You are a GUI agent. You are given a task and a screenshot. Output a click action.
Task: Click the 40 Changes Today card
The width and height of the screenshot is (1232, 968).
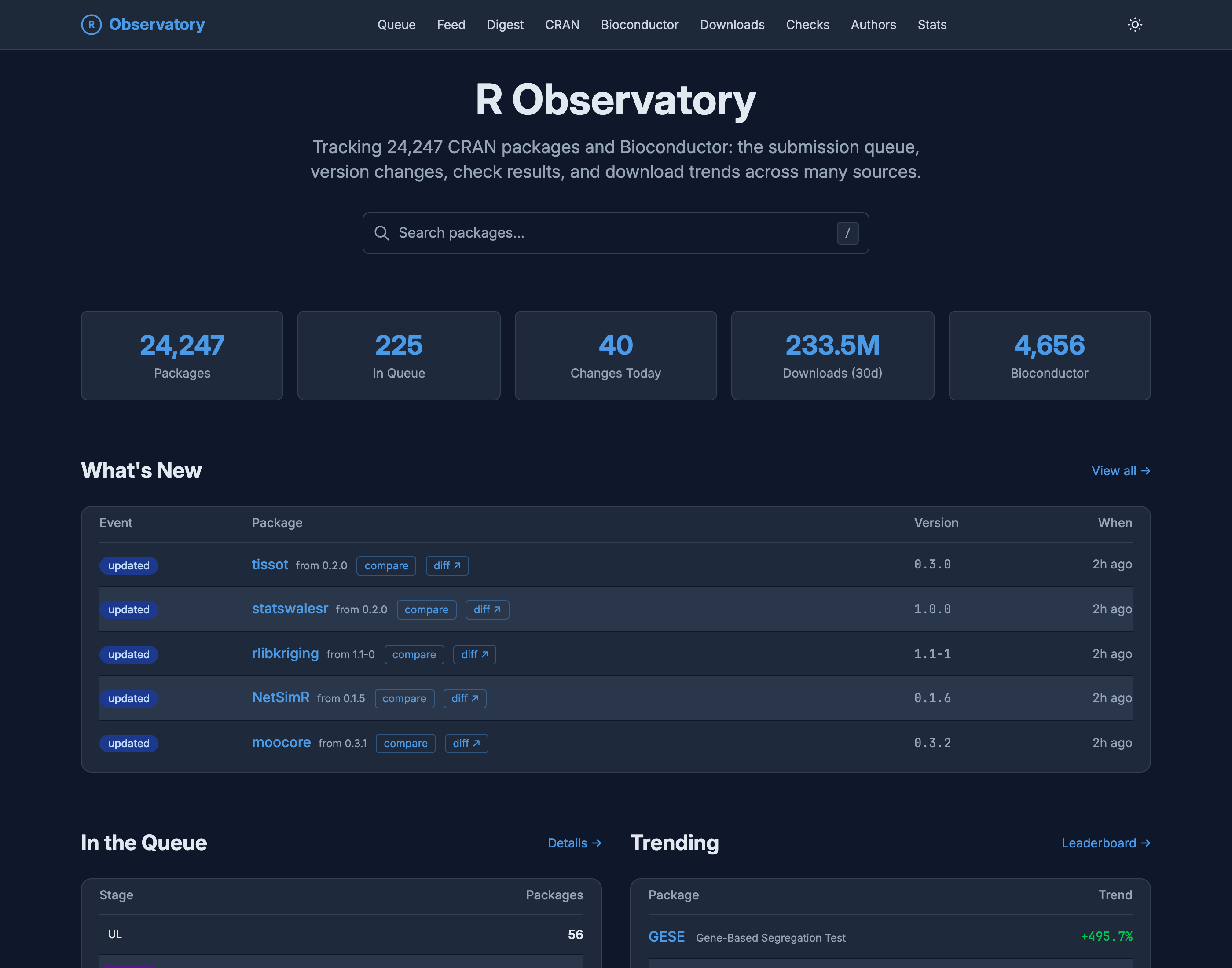coord(616,356)
